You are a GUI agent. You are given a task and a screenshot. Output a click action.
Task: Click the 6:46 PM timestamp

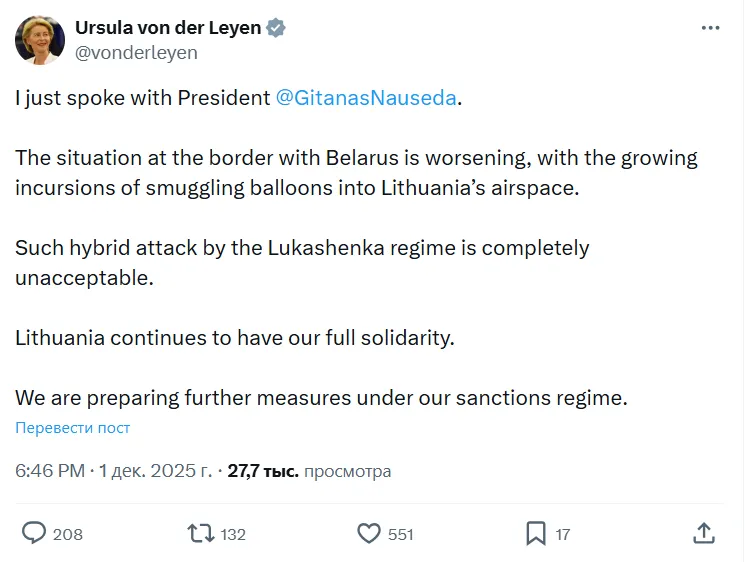(x=50, y=471)
